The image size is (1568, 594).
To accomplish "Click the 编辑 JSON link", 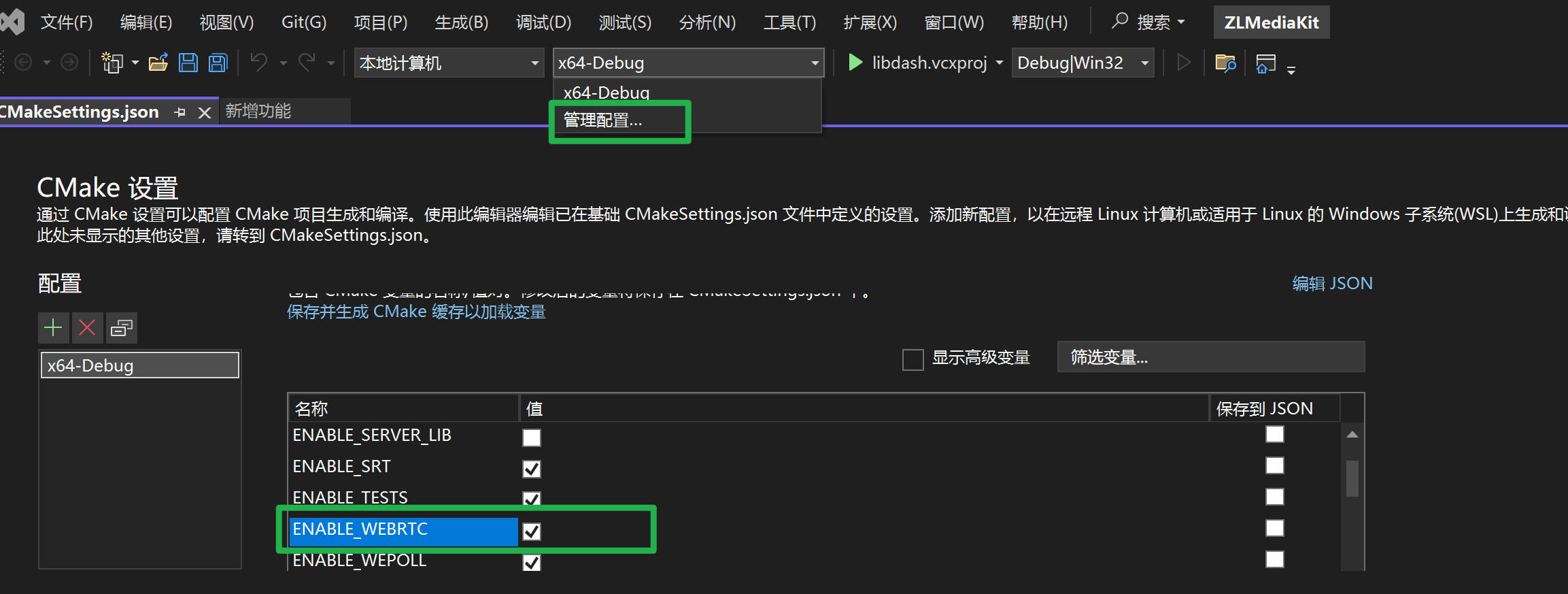I will [x=1332, y=283].
